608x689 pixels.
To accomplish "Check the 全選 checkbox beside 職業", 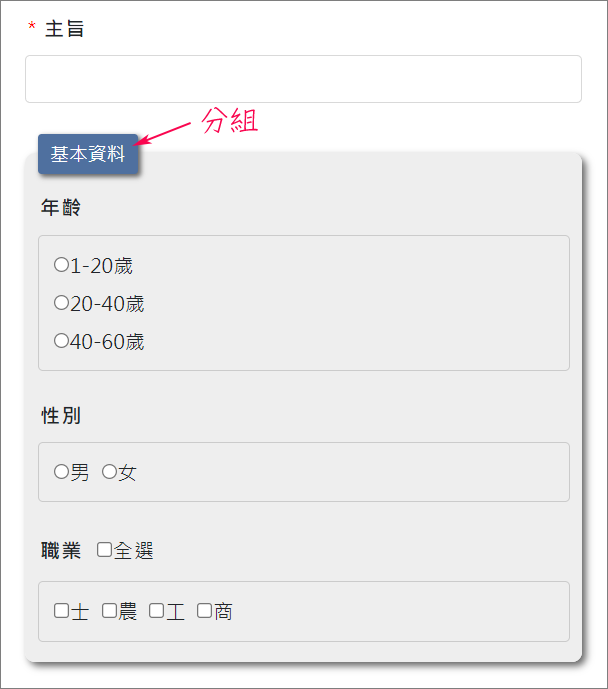I will click(x=104, y=549).
